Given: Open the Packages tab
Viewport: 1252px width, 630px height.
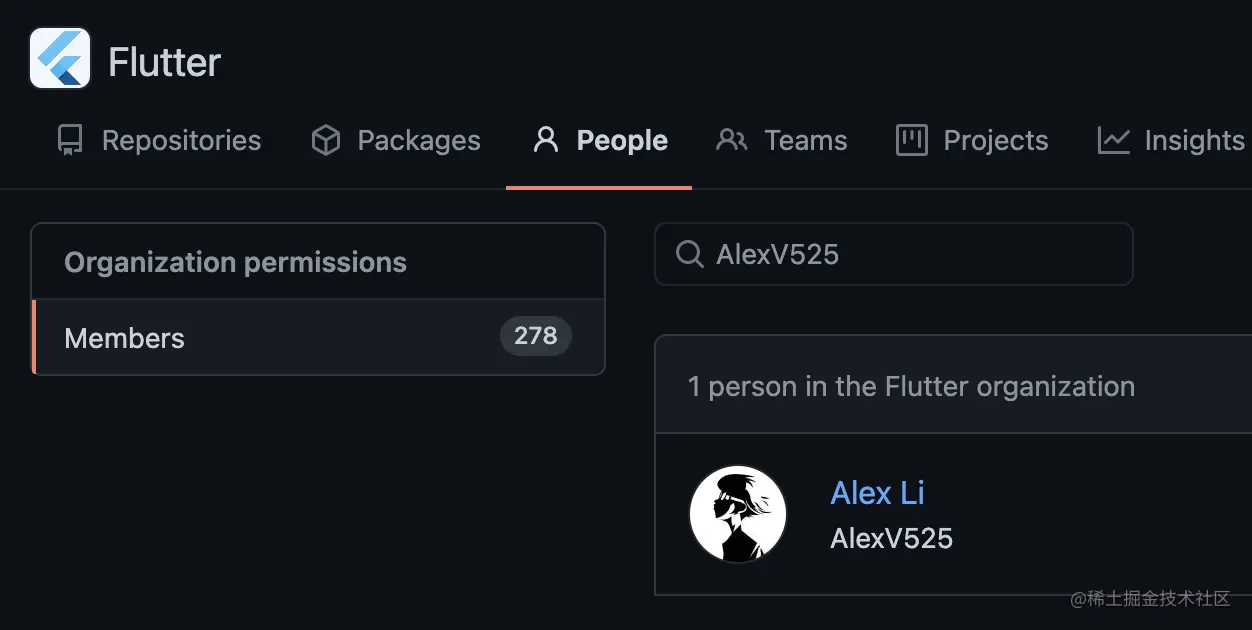Looking at the screenshot, I should pyautogui.click(x=418, y=141).
